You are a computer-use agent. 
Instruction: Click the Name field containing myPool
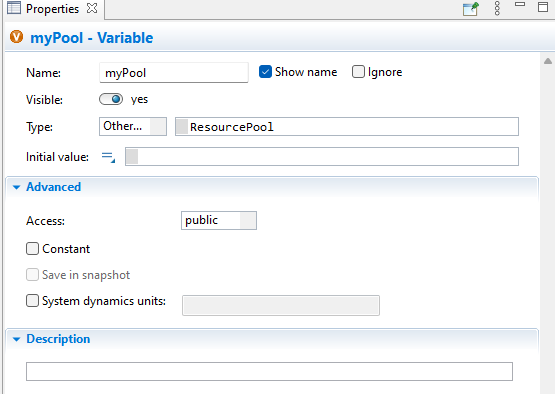(x=174, y=73)
